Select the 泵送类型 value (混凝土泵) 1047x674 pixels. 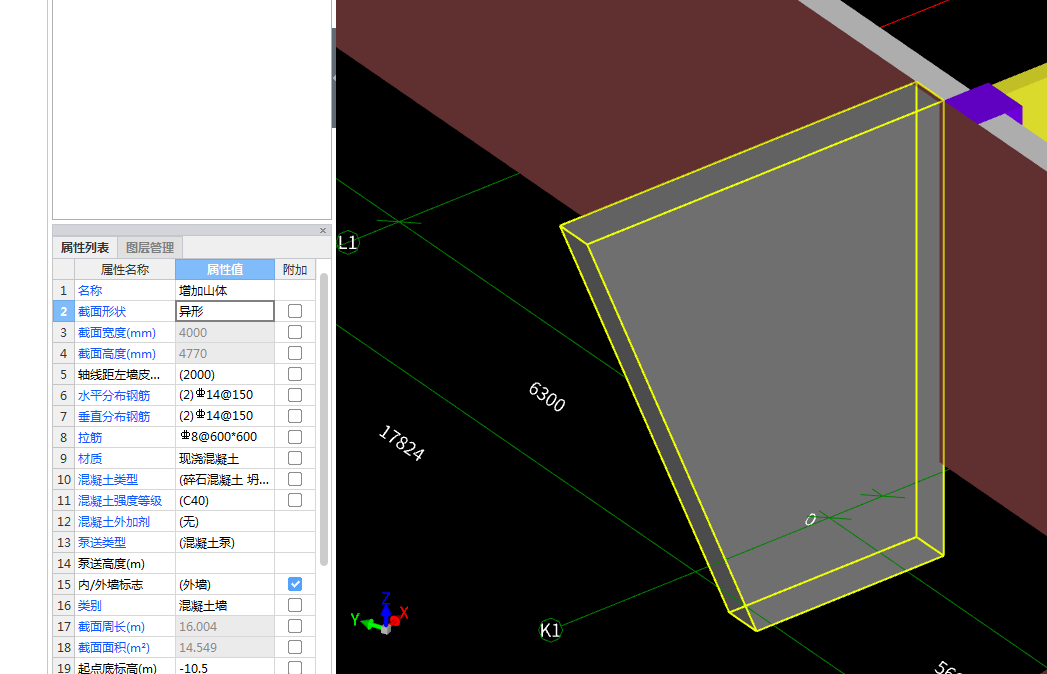point(225,542)
